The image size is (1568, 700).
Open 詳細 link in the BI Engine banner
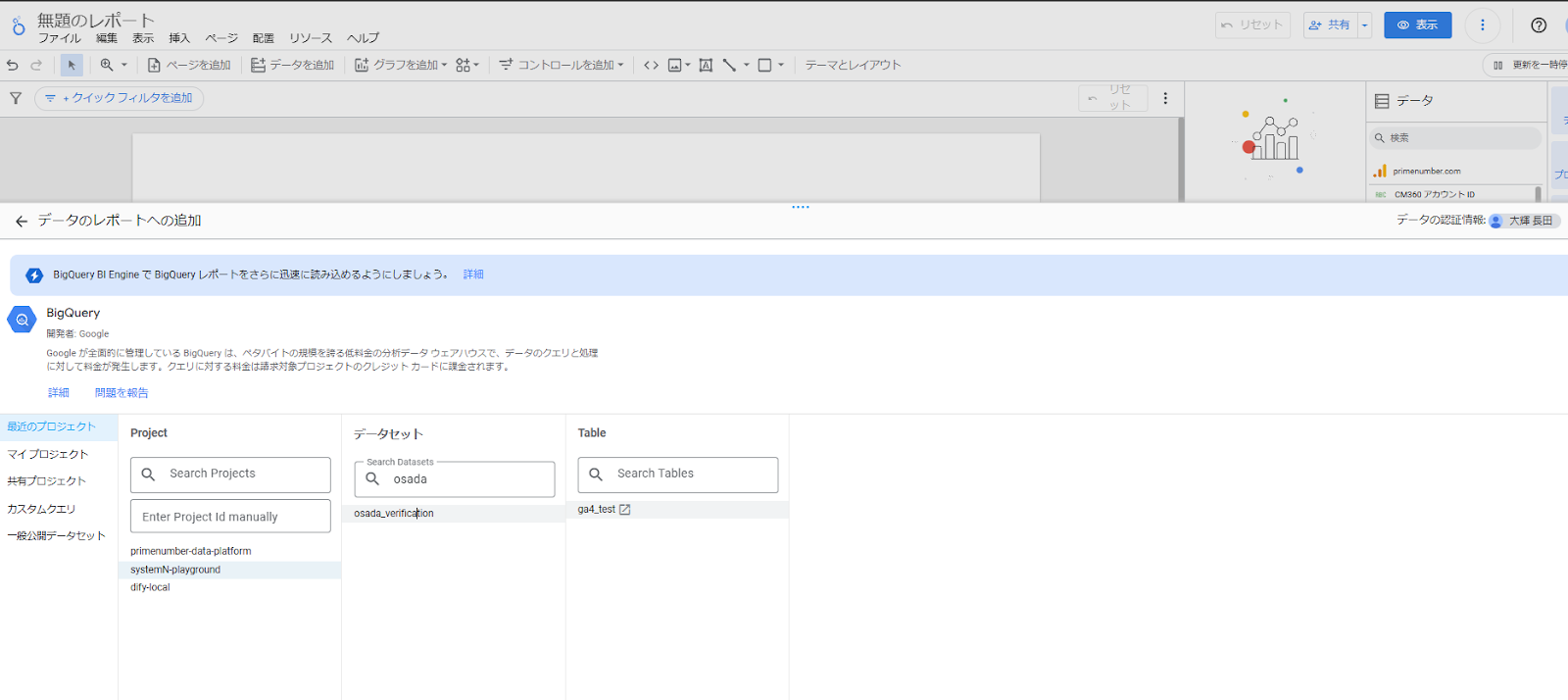point(473,275)
